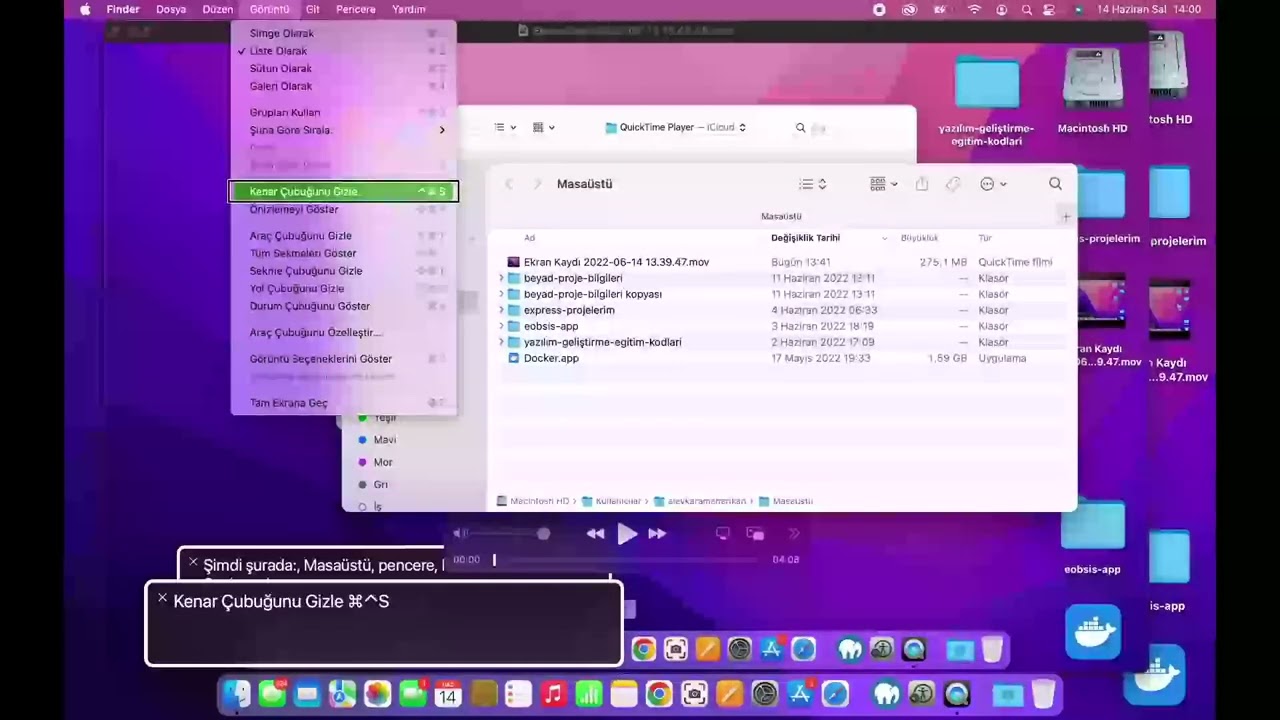Click the search magnifier in Masaüstü window
Image resolution: width=1280 pixels, height=720 pixels.
[1055, 184]
